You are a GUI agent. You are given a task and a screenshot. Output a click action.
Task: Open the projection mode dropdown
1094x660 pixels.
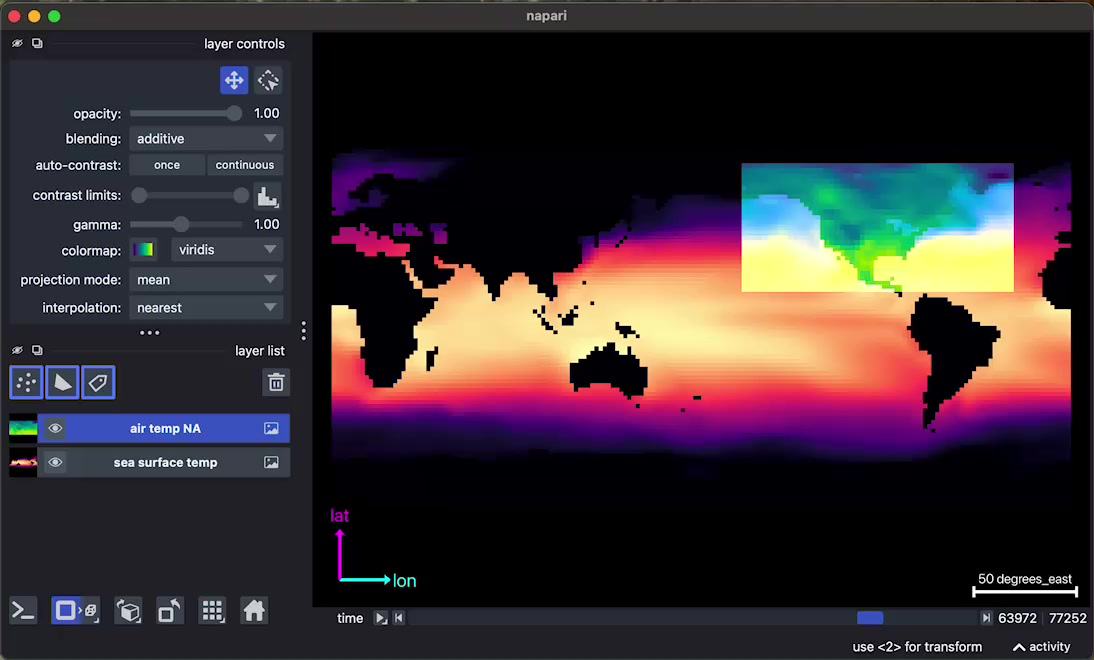coord(206,280)
